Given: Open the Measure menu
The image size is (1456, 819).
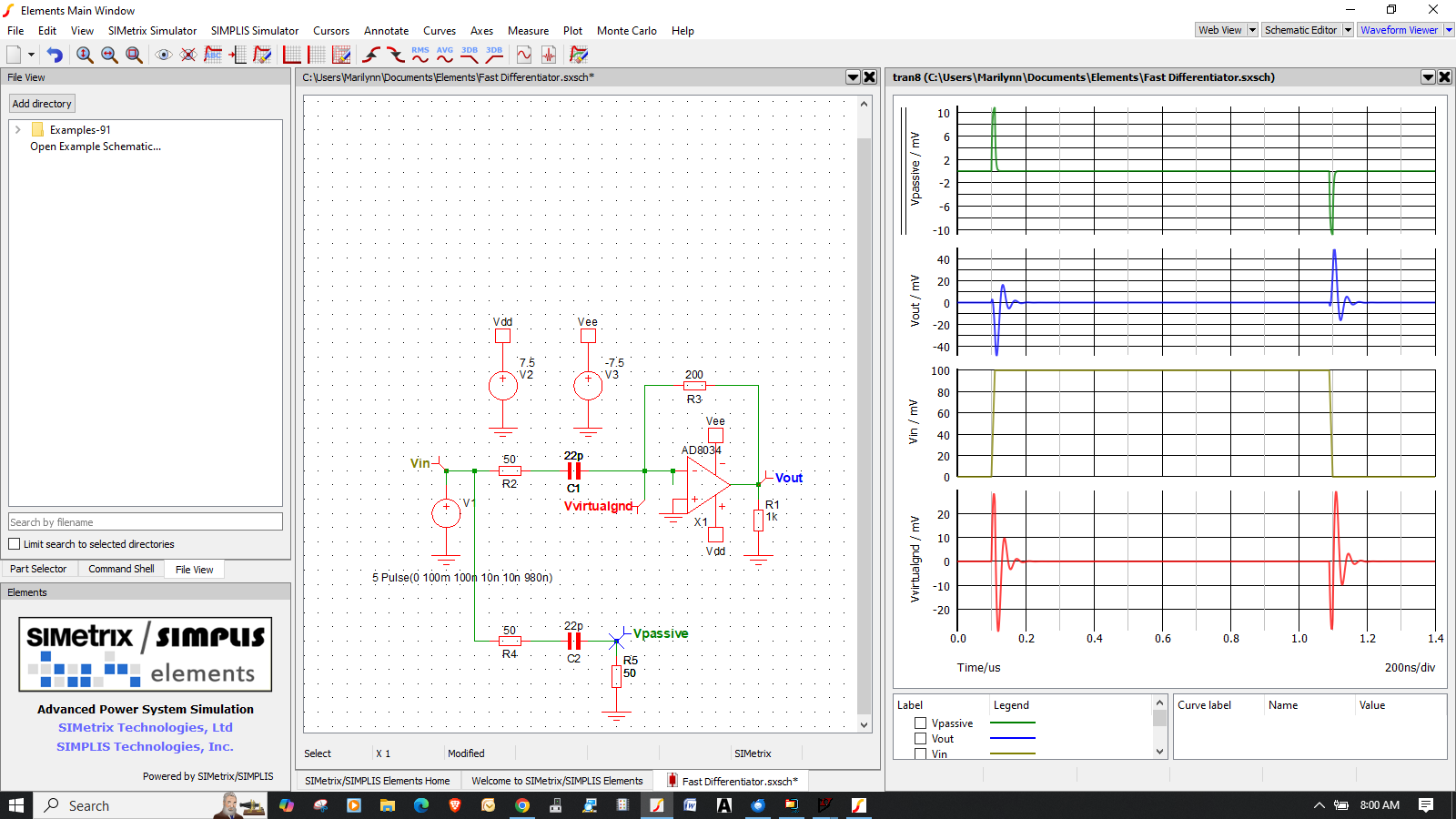Looking at the screenshot, I should 528,31.
